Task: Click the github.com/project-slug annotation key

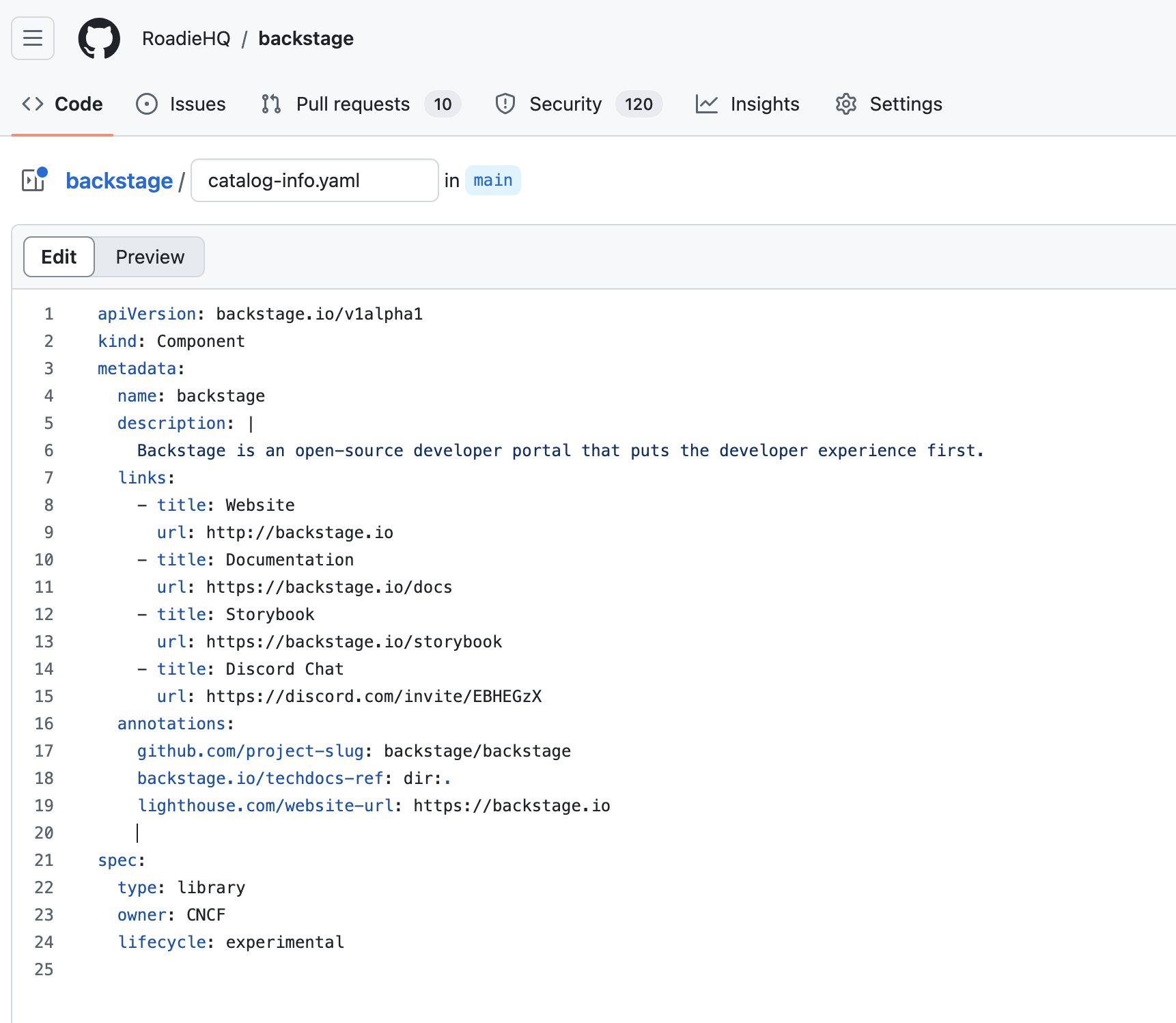Action: tap(251, 751)
